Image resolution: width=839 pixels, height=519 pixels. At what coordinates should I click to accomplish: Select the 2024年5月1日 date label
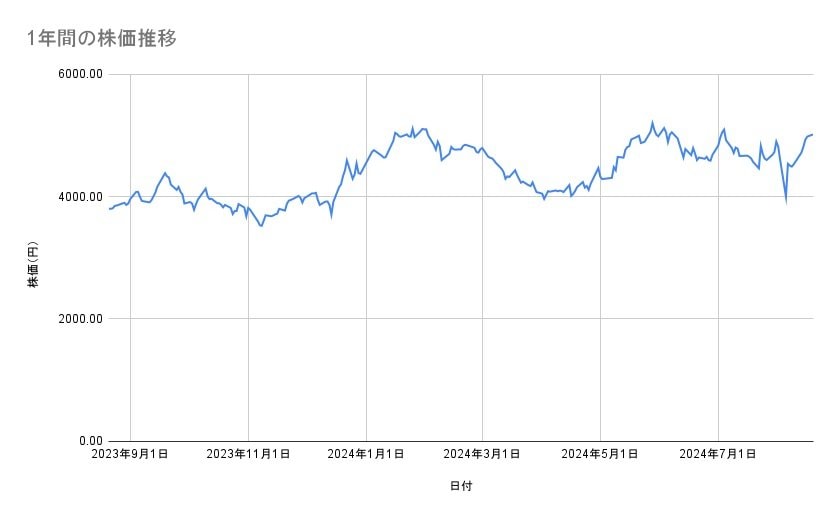click(600, 454)
